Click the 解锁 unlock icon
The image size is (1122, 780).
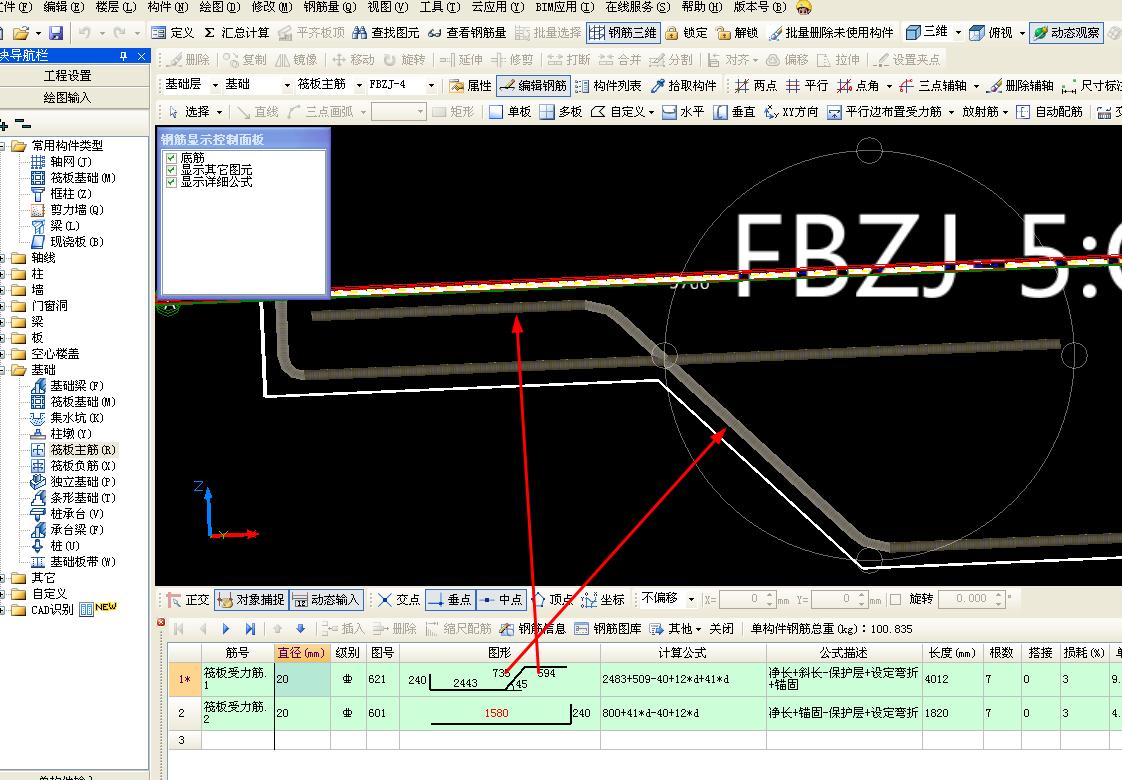(x=737, y=33)
